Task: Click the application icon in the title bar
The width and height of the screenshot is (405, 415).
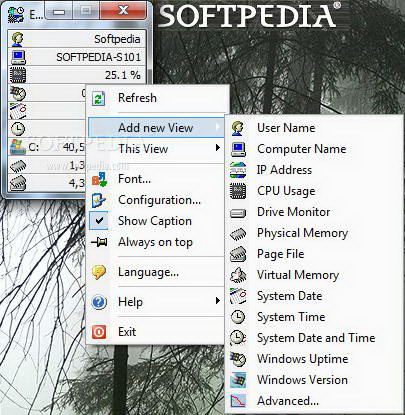Action: 16,15
